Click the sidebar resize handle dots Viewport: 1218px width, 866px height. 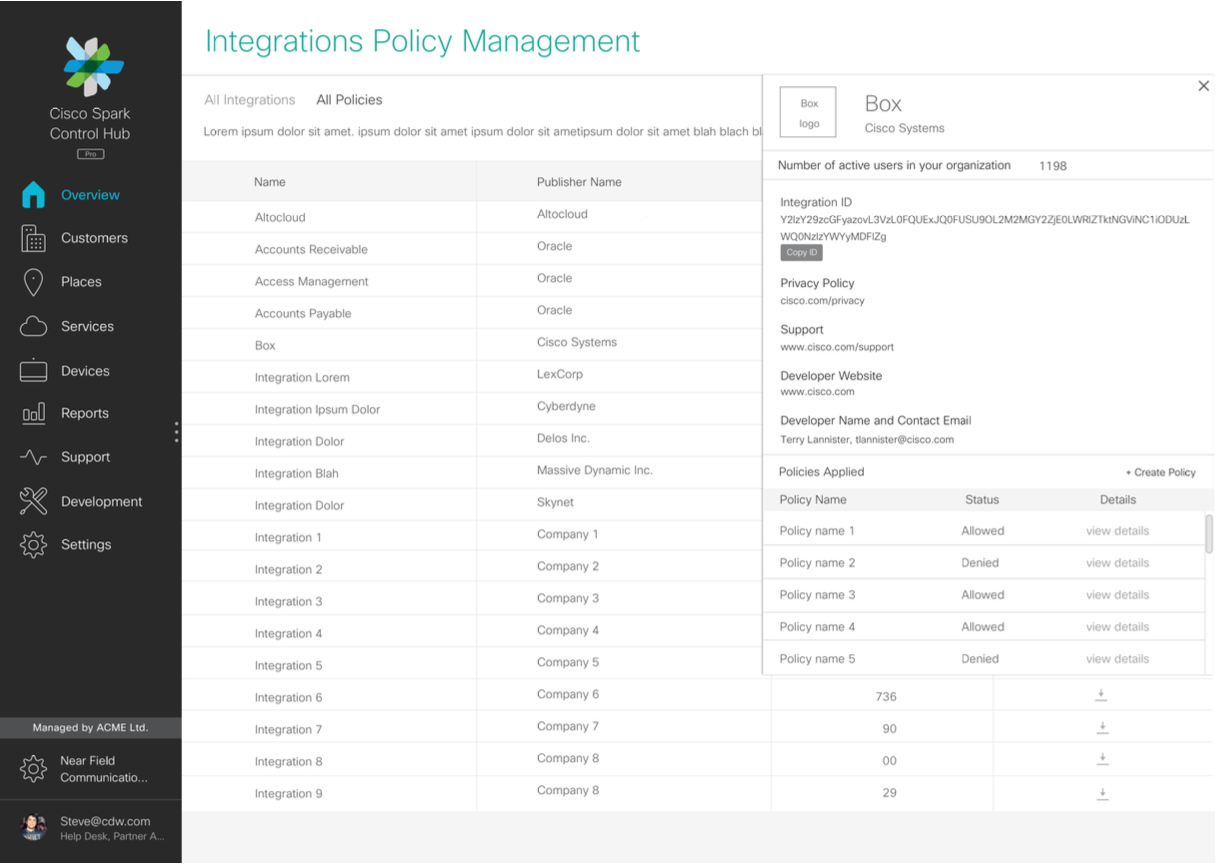click(x=177, y=432)
